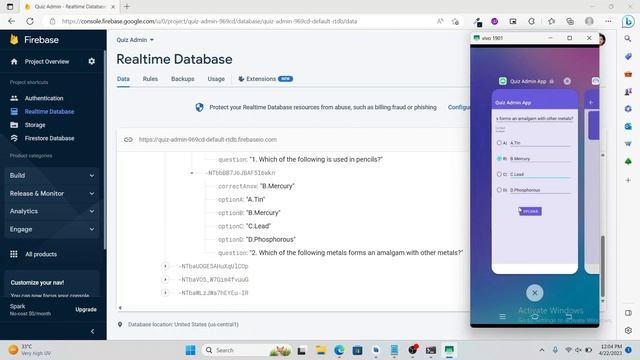Viewport: 640px width, 360px height.
Task: Open the Extensions tab
Action: (x=265, y=79)
